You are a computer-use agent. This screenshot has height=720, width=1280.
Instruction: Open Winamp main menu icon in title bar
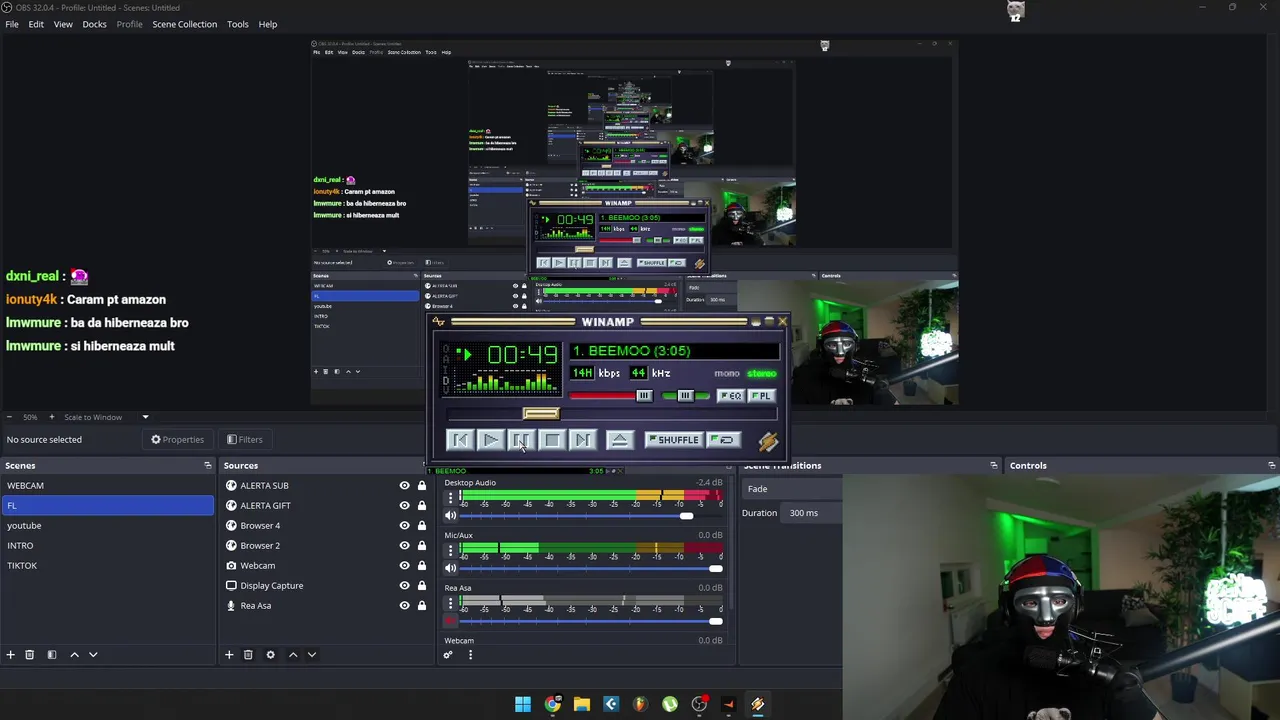439,322
